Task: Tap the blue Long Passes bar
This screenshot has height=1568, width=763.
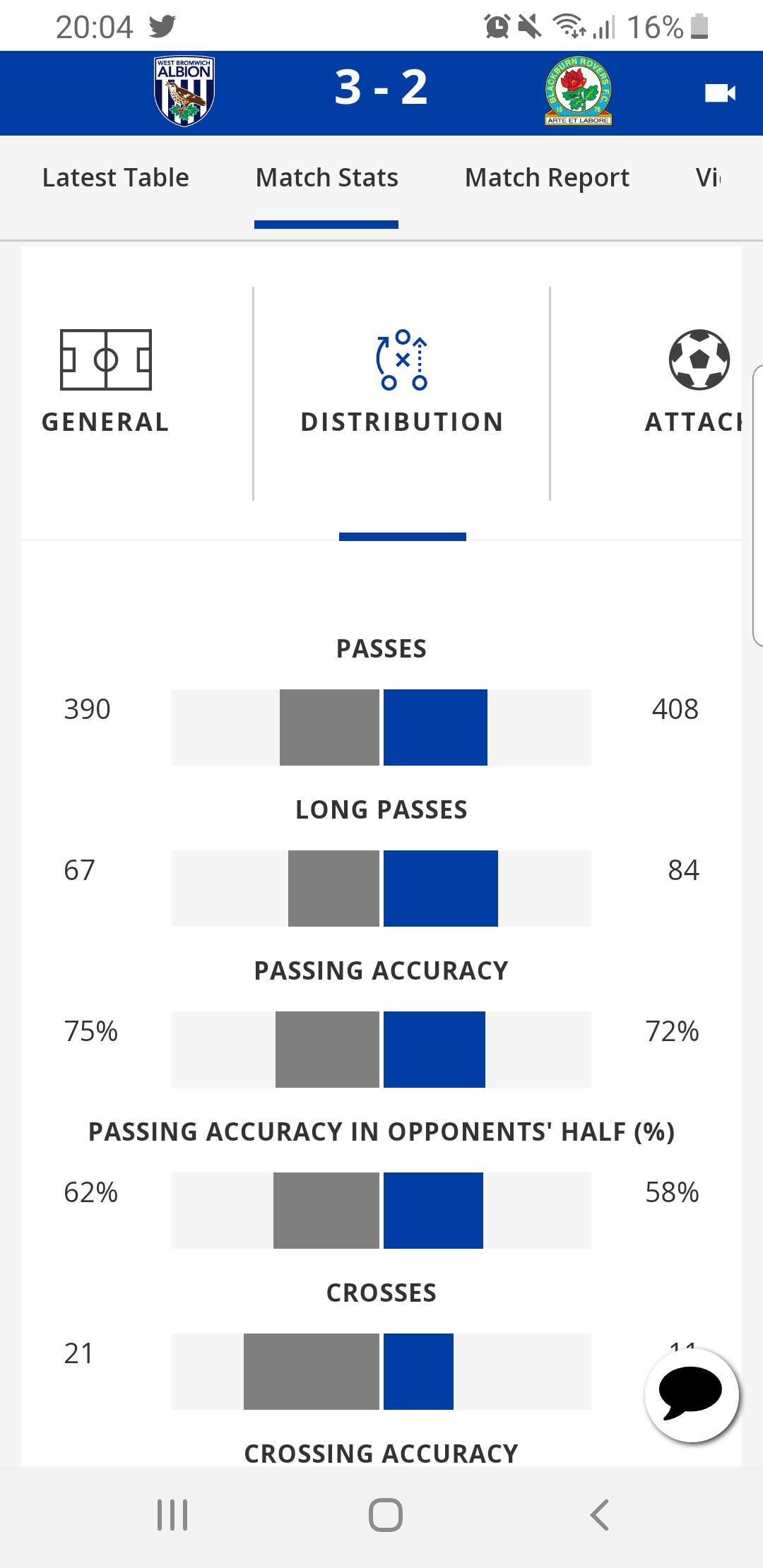Action: point(441,889)
